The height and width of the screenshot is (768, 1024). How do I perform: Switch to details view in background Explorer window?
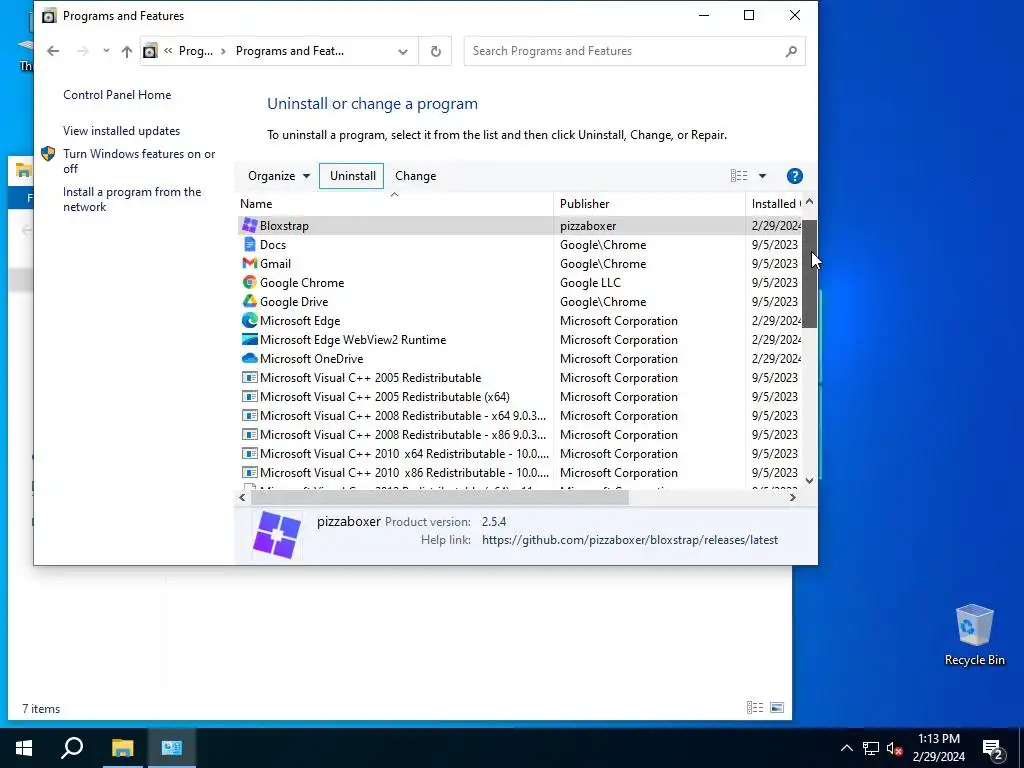(754, 707)
